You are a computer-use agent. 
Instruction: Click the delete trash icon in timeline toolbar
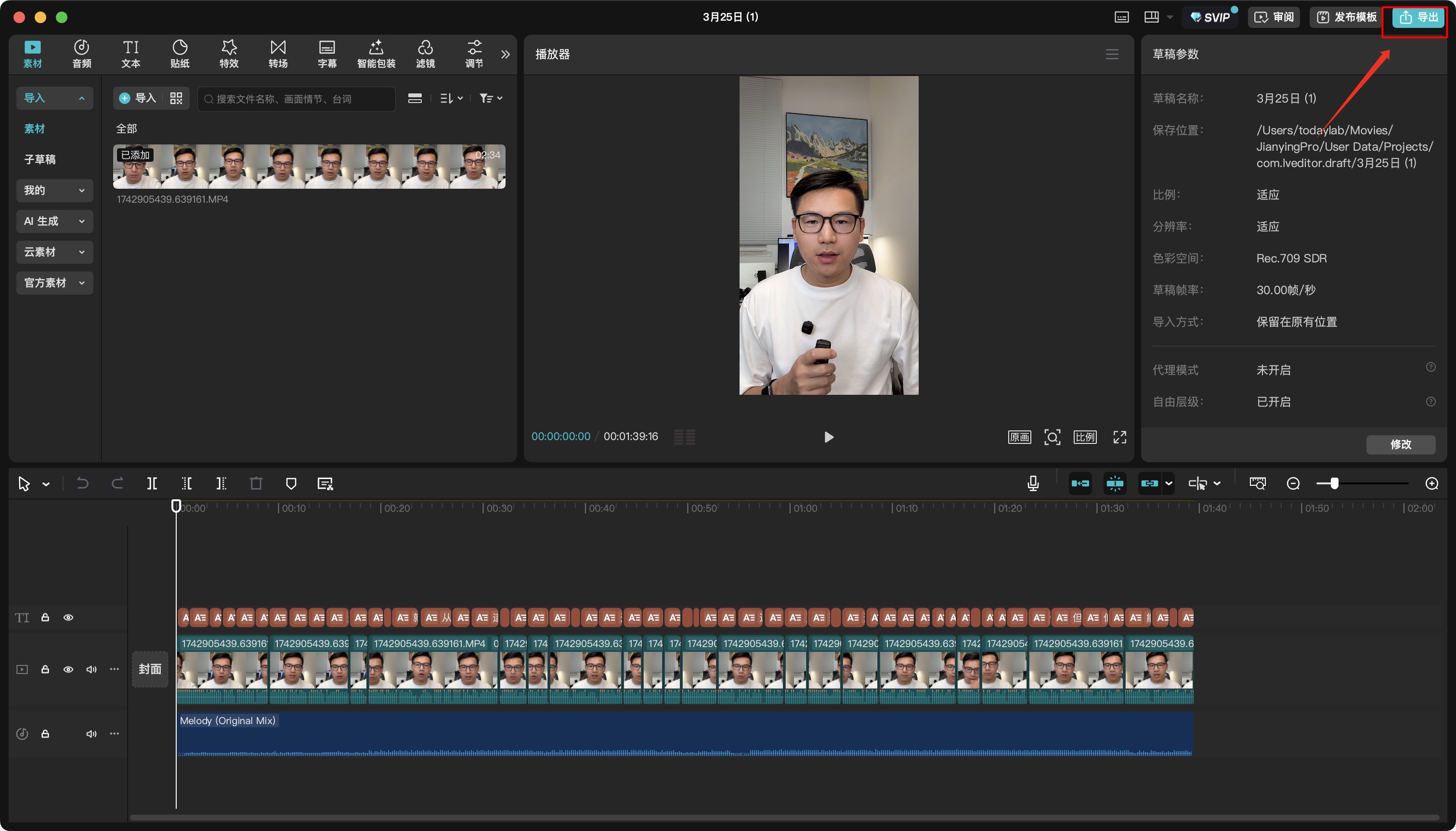tap(256, 484)
